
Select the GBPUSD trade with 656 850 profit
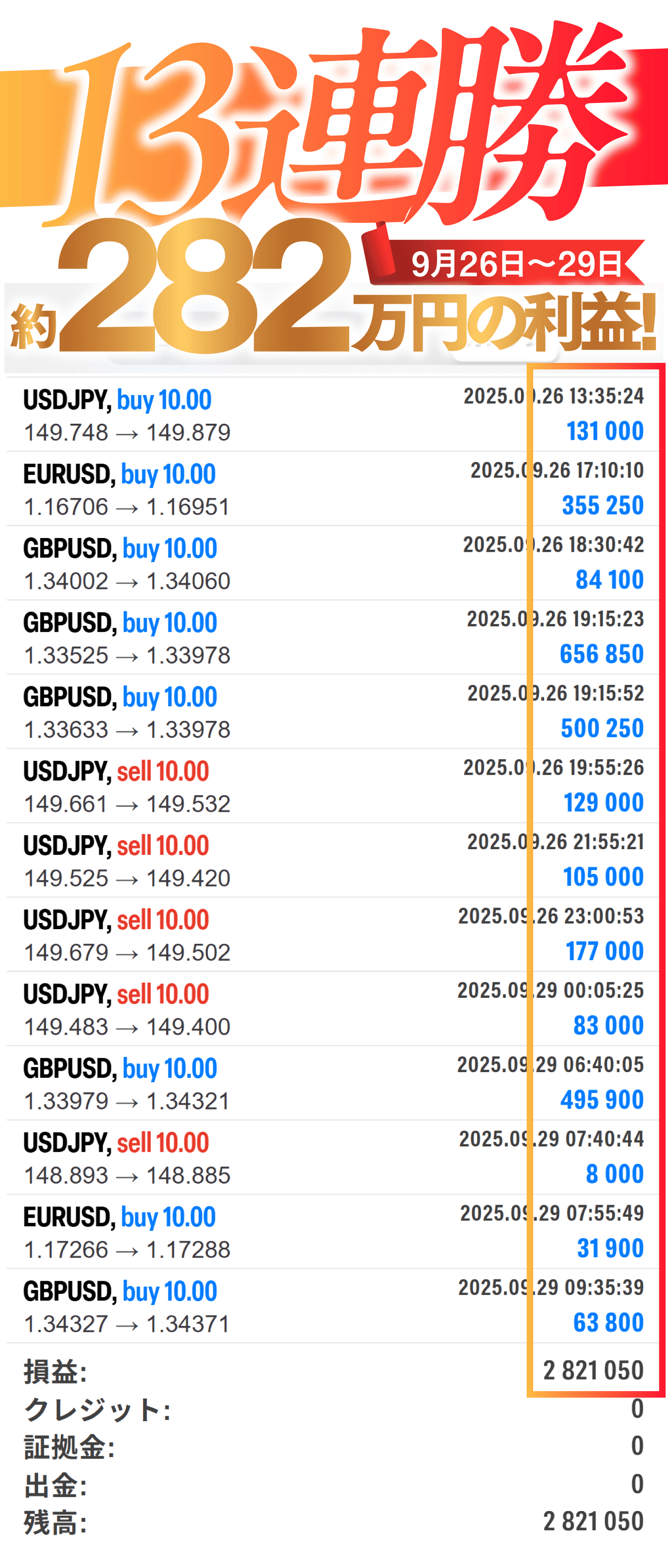click(244, 638)
